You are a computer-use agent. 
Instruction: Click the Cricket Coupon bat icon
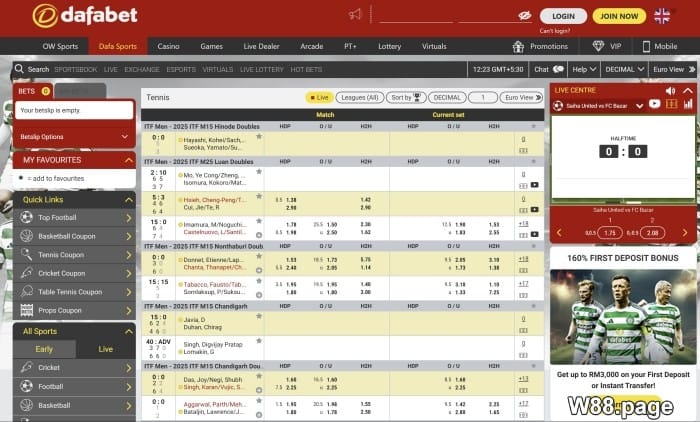26,273
